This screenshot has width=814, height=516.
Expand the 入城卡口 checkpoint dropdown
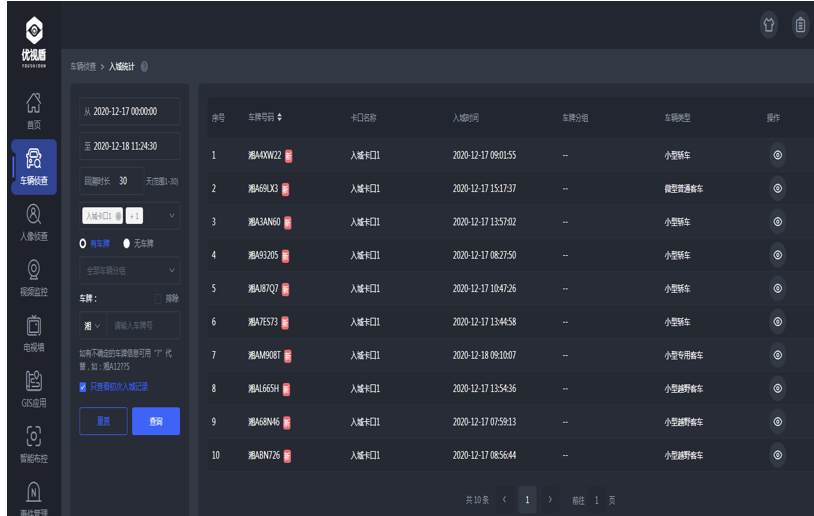(172, 215)
